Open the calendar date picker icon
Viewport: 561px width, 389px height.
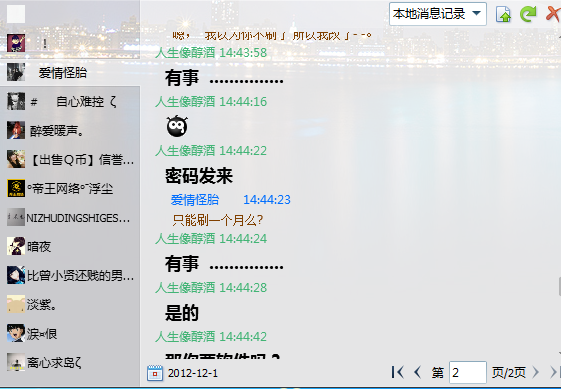pos(155,373)
